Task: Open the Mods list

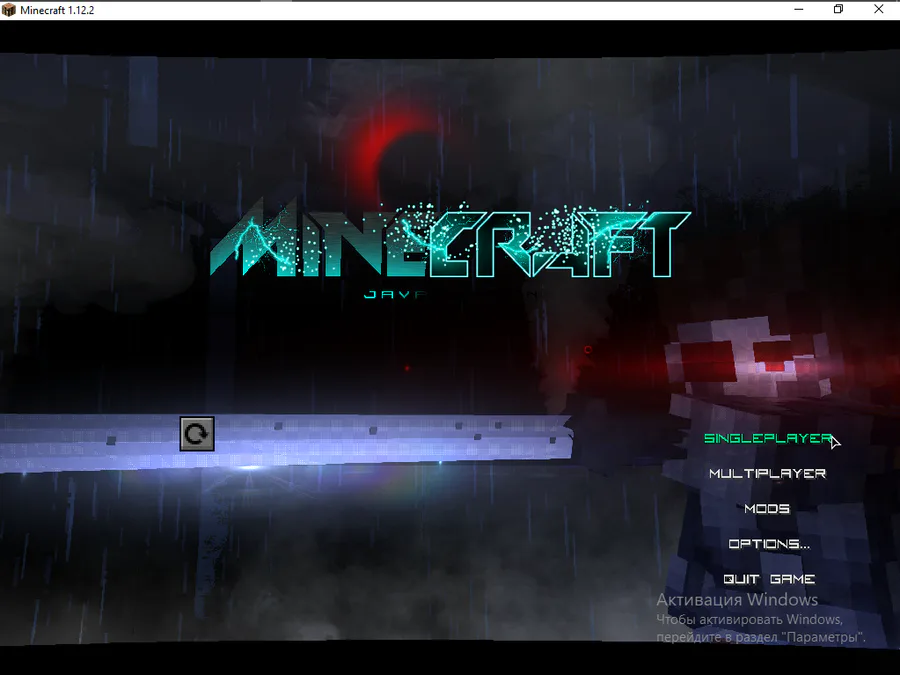Action: [767, 509]
